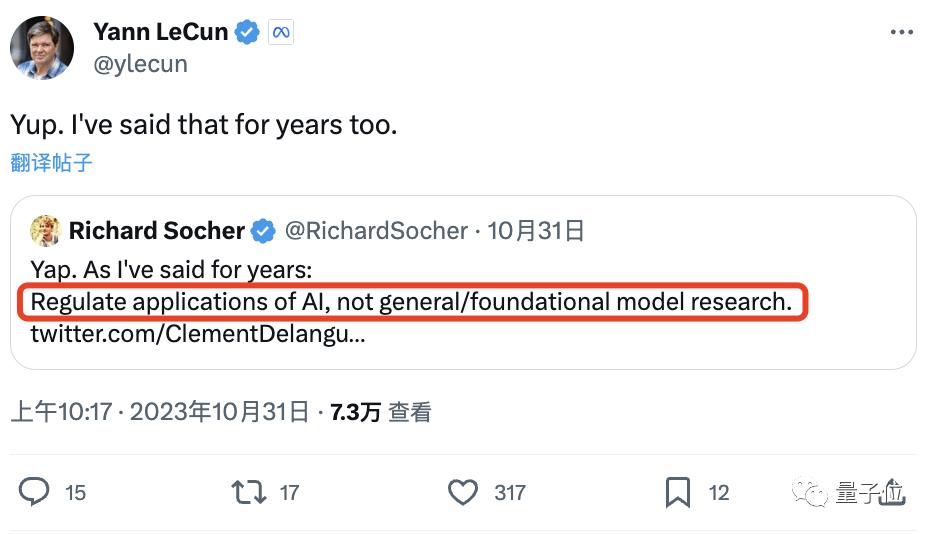
Task: Click the Richard Socher display name
Action: point(156,231)
